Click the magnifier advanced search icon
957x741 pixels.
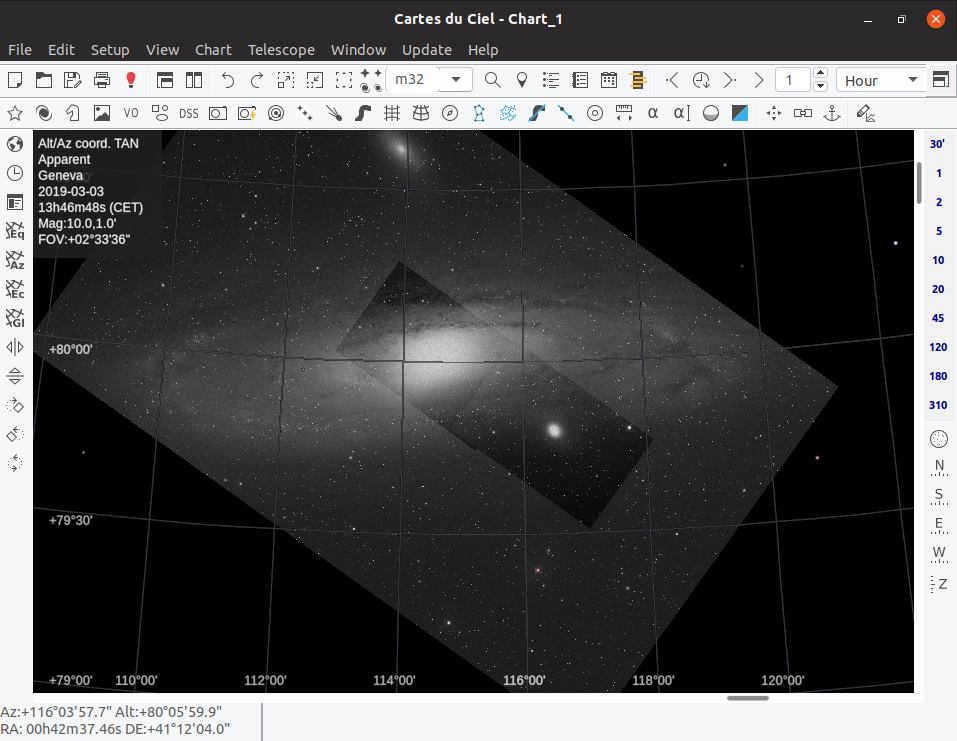point(493,80)
